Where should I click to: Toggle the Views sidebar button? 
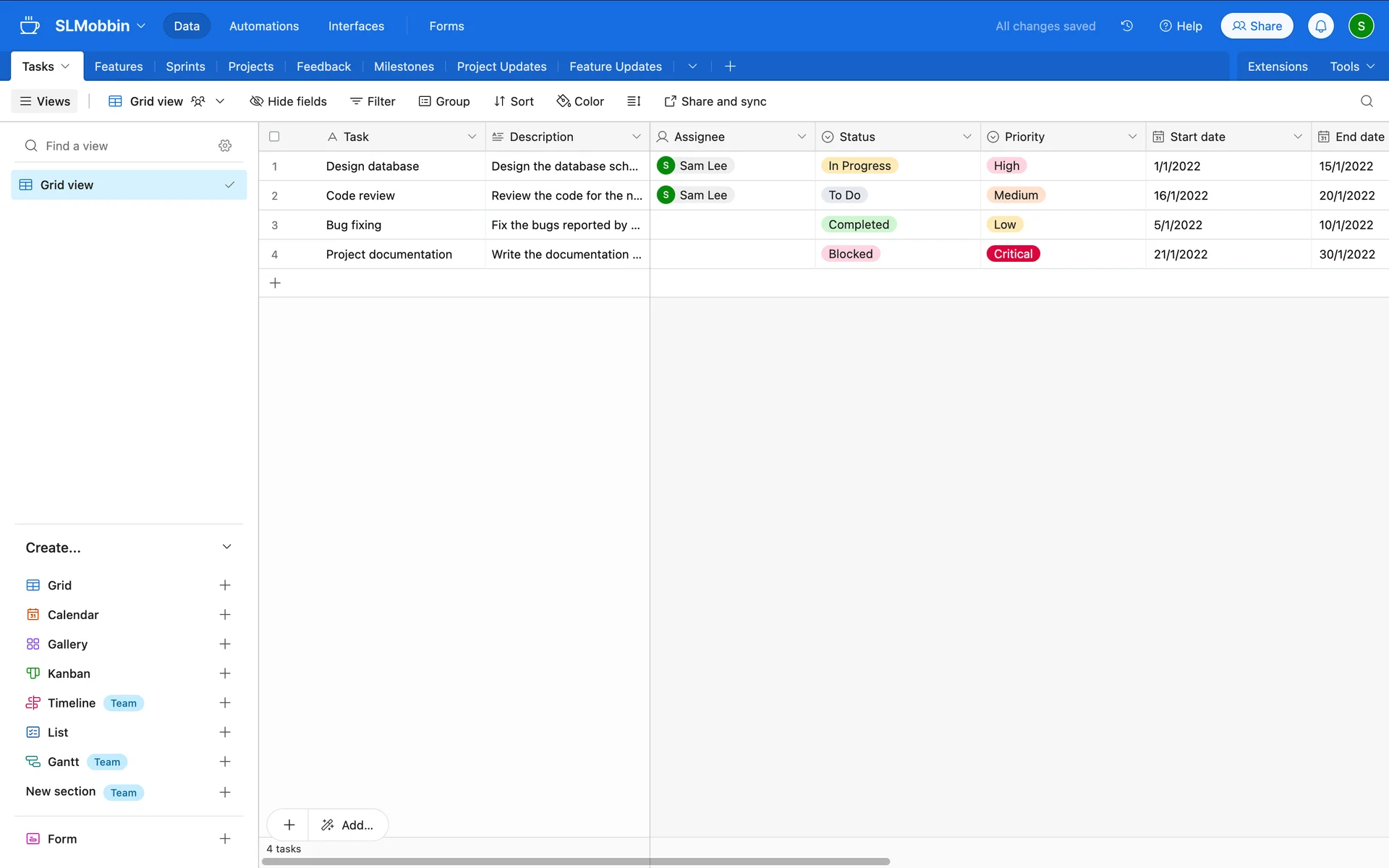pos(45,101)
